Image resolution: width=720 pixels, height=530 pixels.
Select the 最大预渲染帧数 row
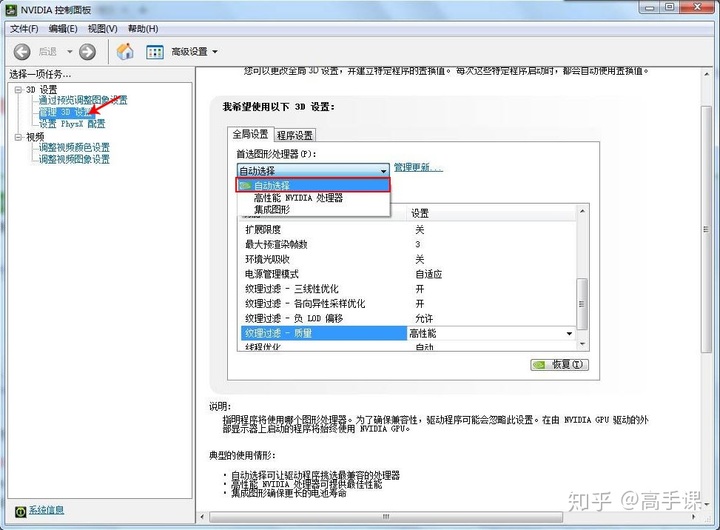coord(408,244)
